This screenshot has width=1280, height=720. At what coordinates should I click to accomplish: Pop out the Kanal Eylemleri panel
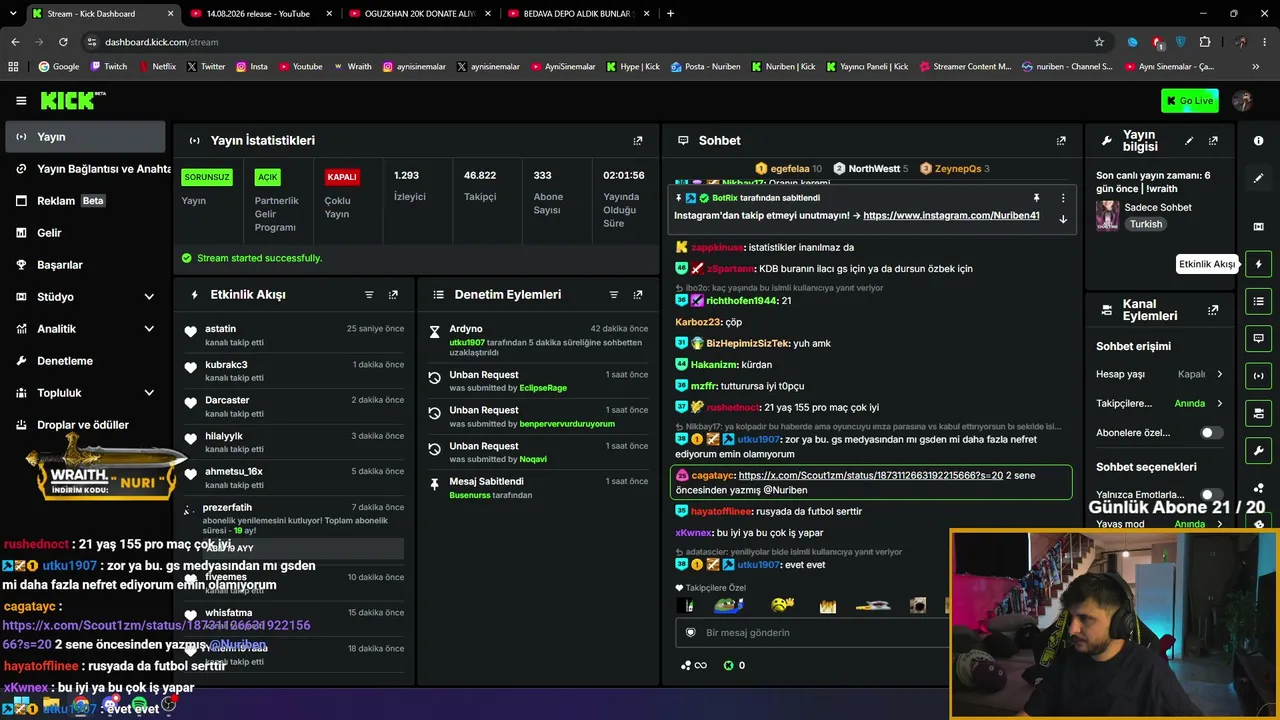(x=1213, y=310)
